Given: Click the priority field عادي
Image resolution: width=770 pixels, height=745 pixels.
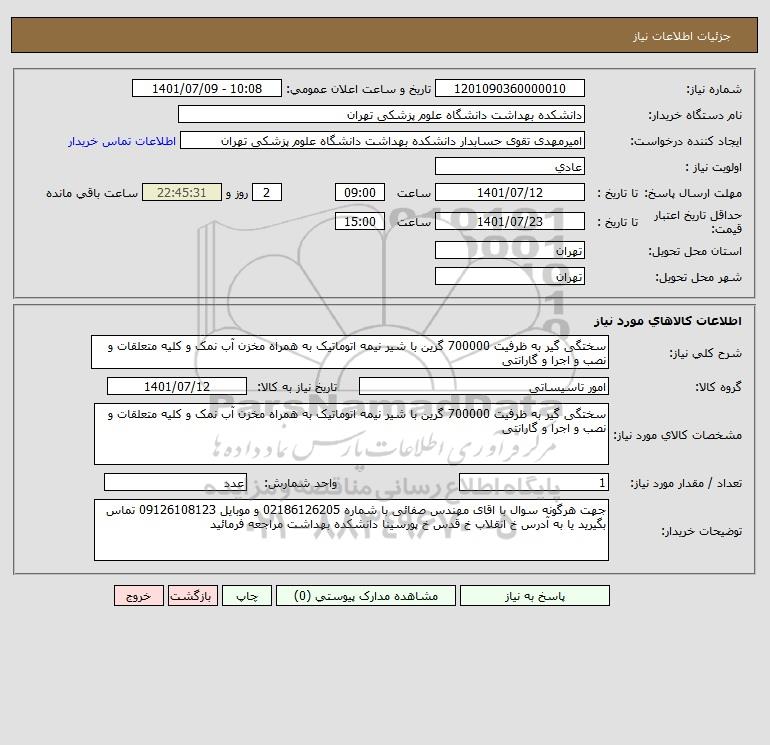Looking at the screenshot, I should (510, 166).
